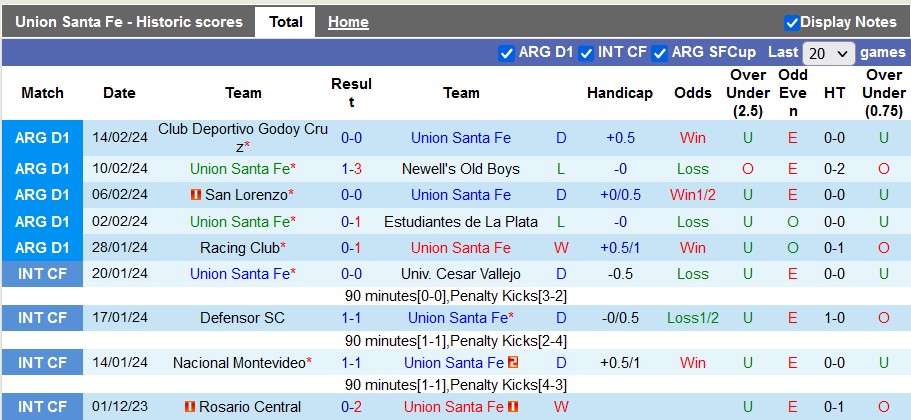The height and width of the screenshot is (420, 911).
Task: Toggle the Display Notes checkbox
Action: pyautogui.click(x=792, y=22)
